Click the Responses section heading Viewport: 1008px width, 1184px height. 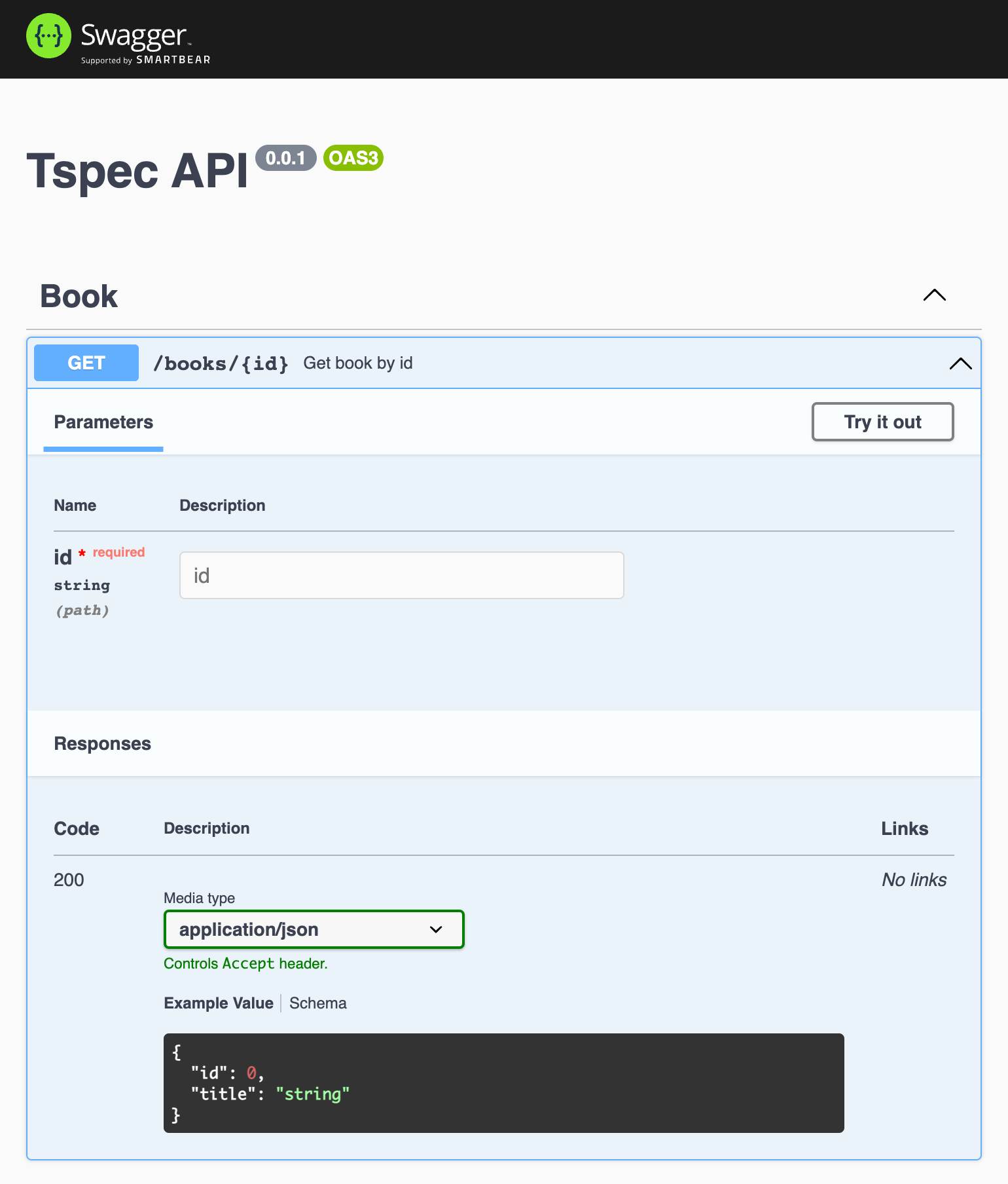pyautogui.click(x=103, y=744)
